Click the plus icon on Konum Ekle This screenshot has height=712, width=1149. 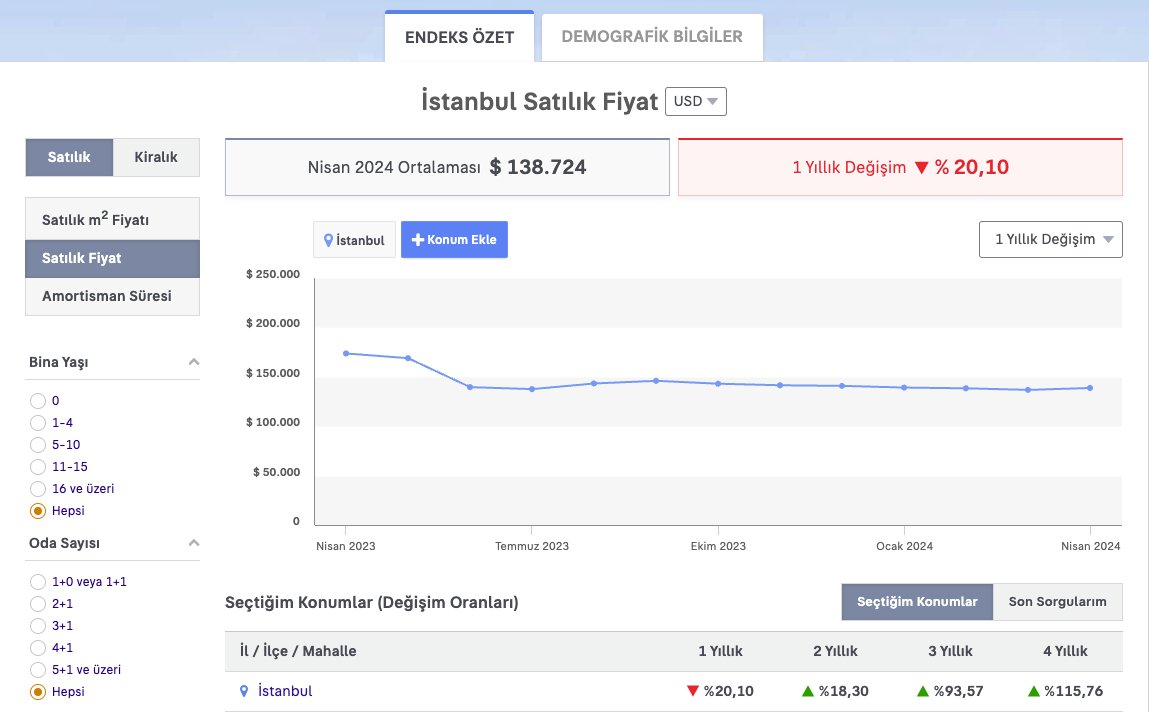(418, 240)
